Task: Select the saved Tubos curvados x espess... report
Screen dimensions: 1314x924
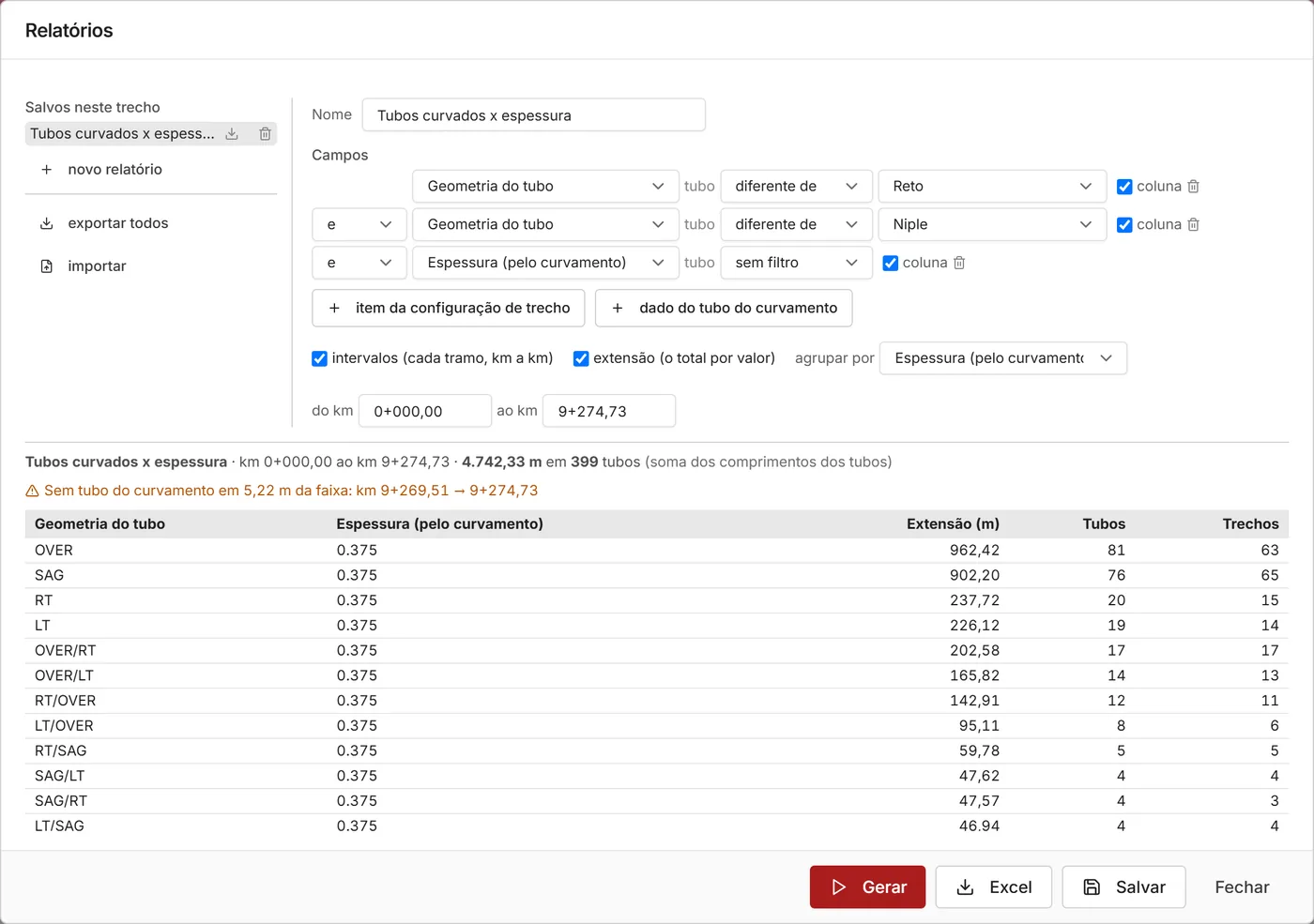Action: pos(122,134)
